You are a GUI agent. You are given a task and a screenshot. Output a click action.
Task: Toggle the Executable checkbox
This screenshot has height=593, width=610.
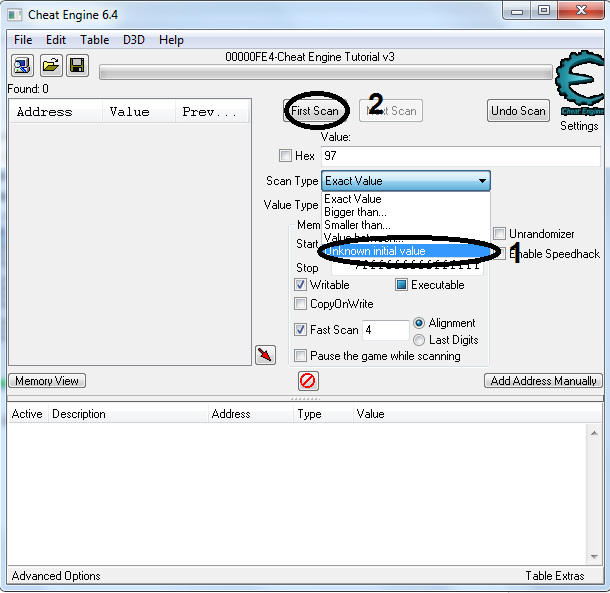click(x=401, y=285)
